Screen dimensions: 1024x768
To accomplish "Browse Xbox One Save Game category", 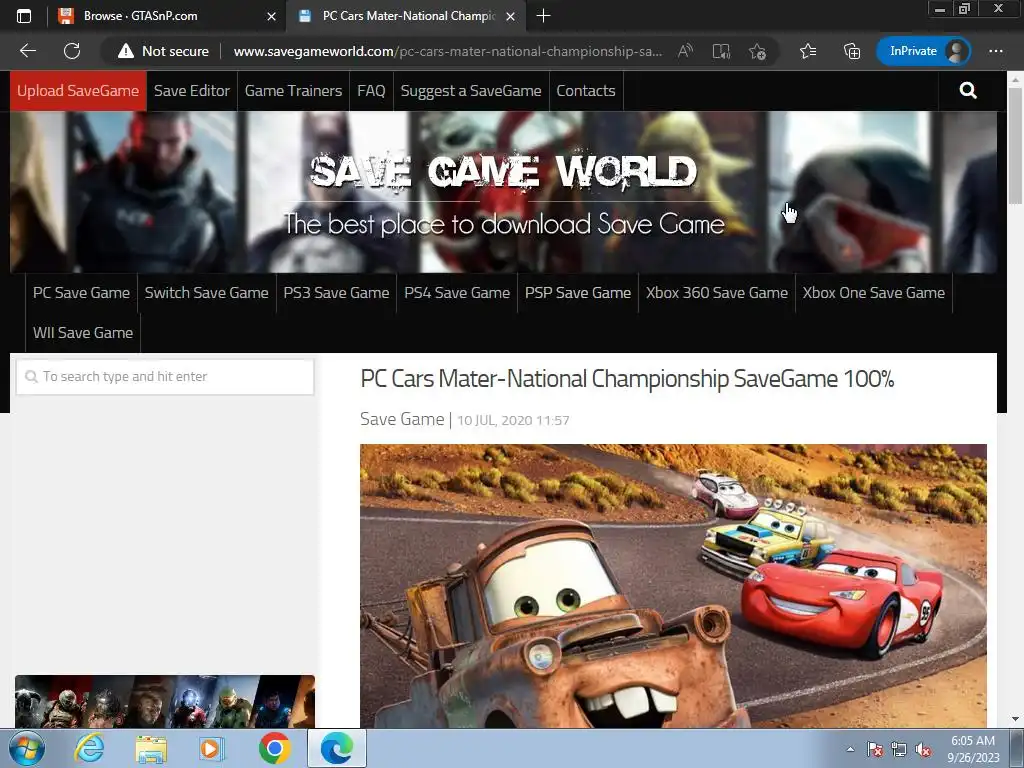I will [x=874, y=293].
